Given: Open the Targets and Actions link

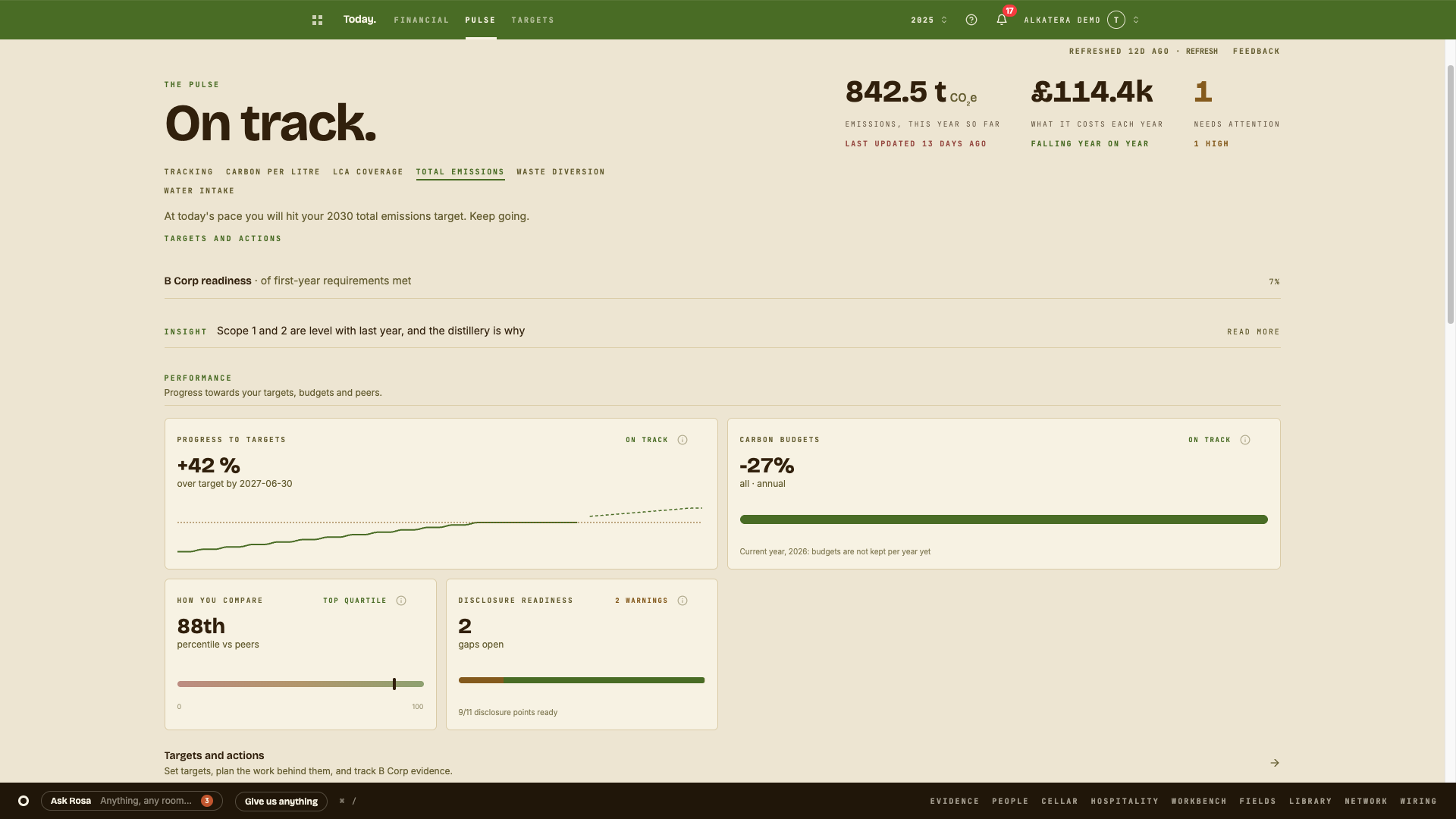Looking at the screenshot, I should coord(223,239).
